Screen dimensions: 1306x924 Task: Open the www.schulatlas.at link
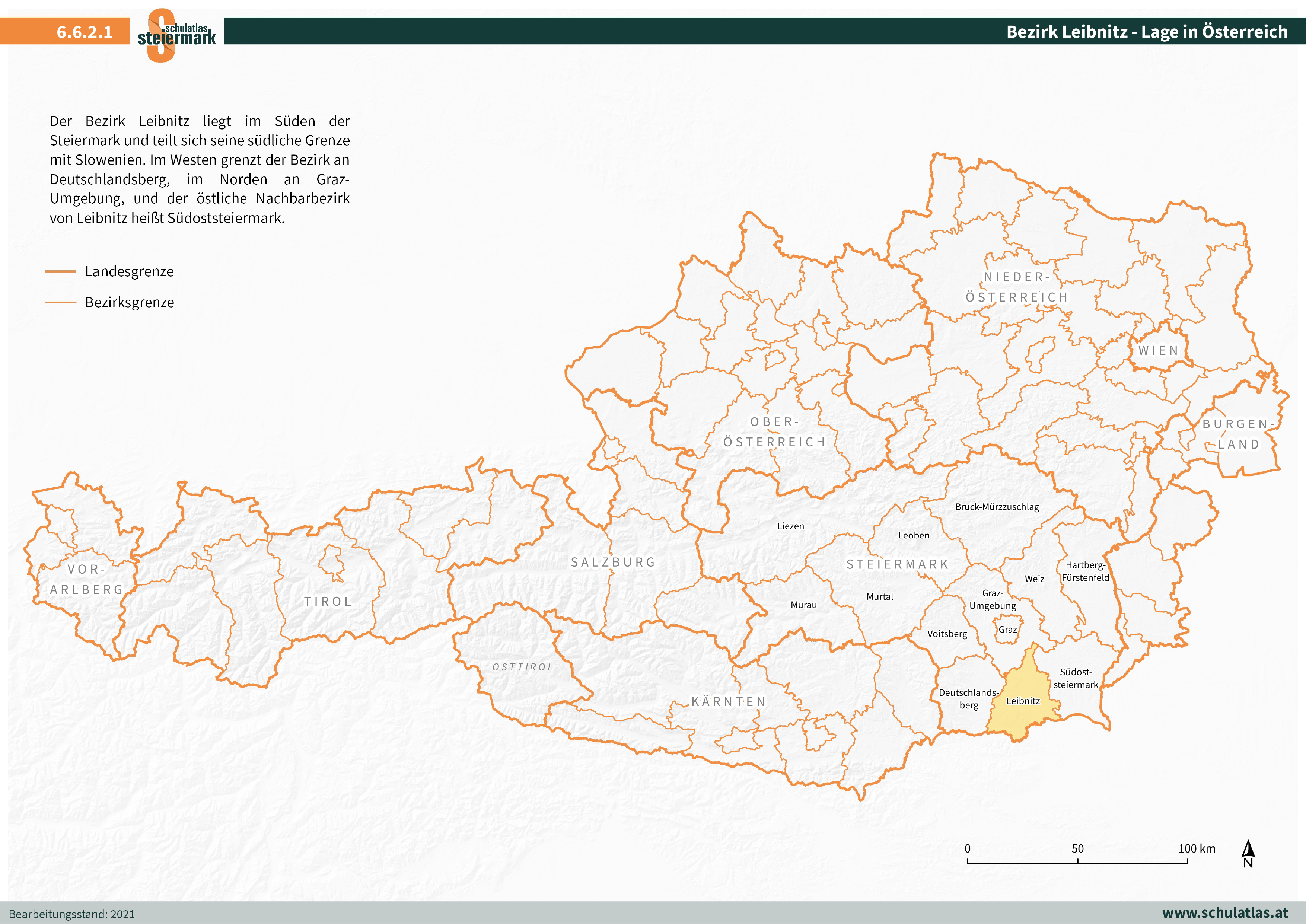tap(1225, 912)
